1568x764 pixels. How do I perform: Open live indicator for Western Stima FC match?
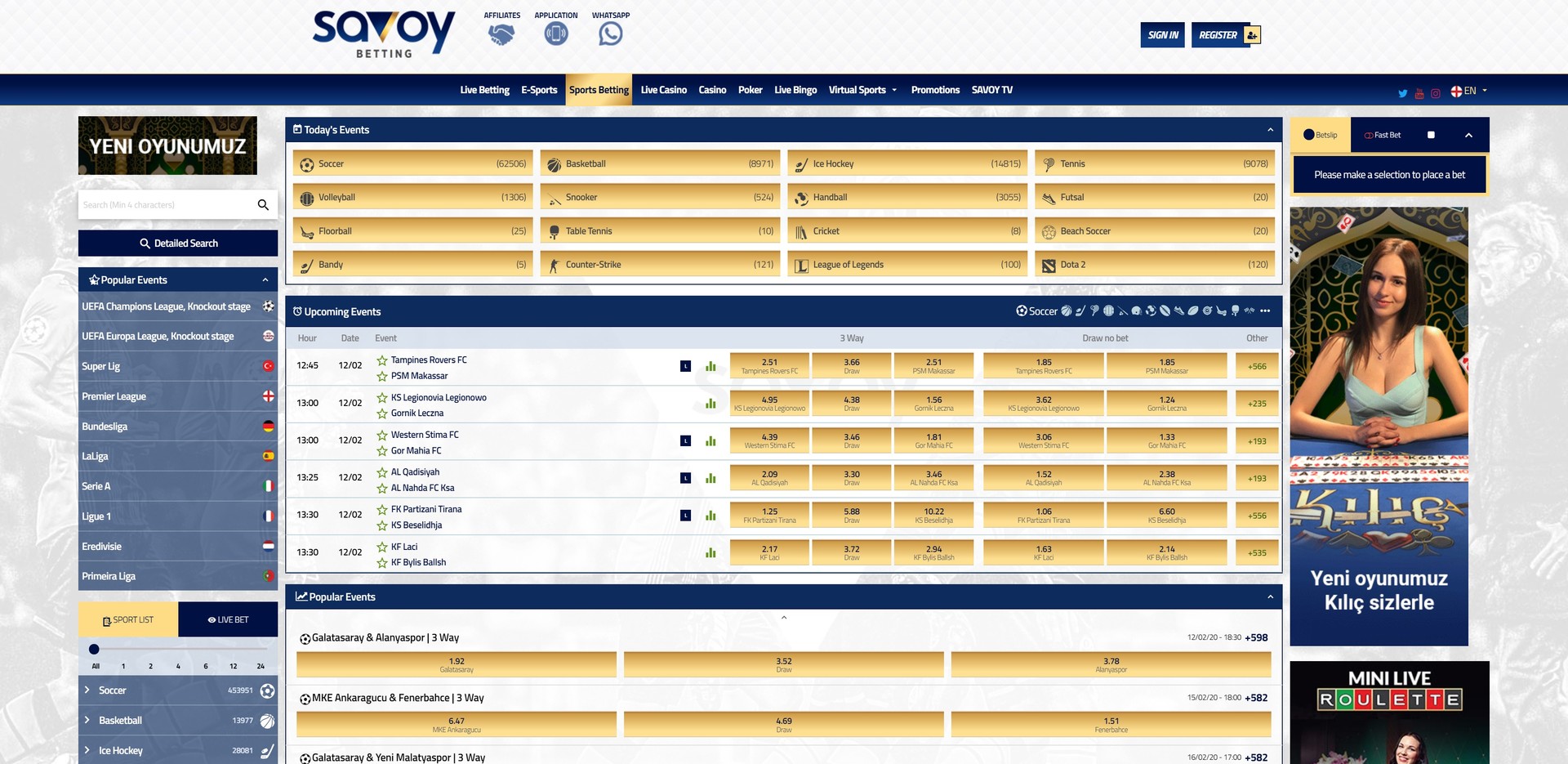click(686, 440)
